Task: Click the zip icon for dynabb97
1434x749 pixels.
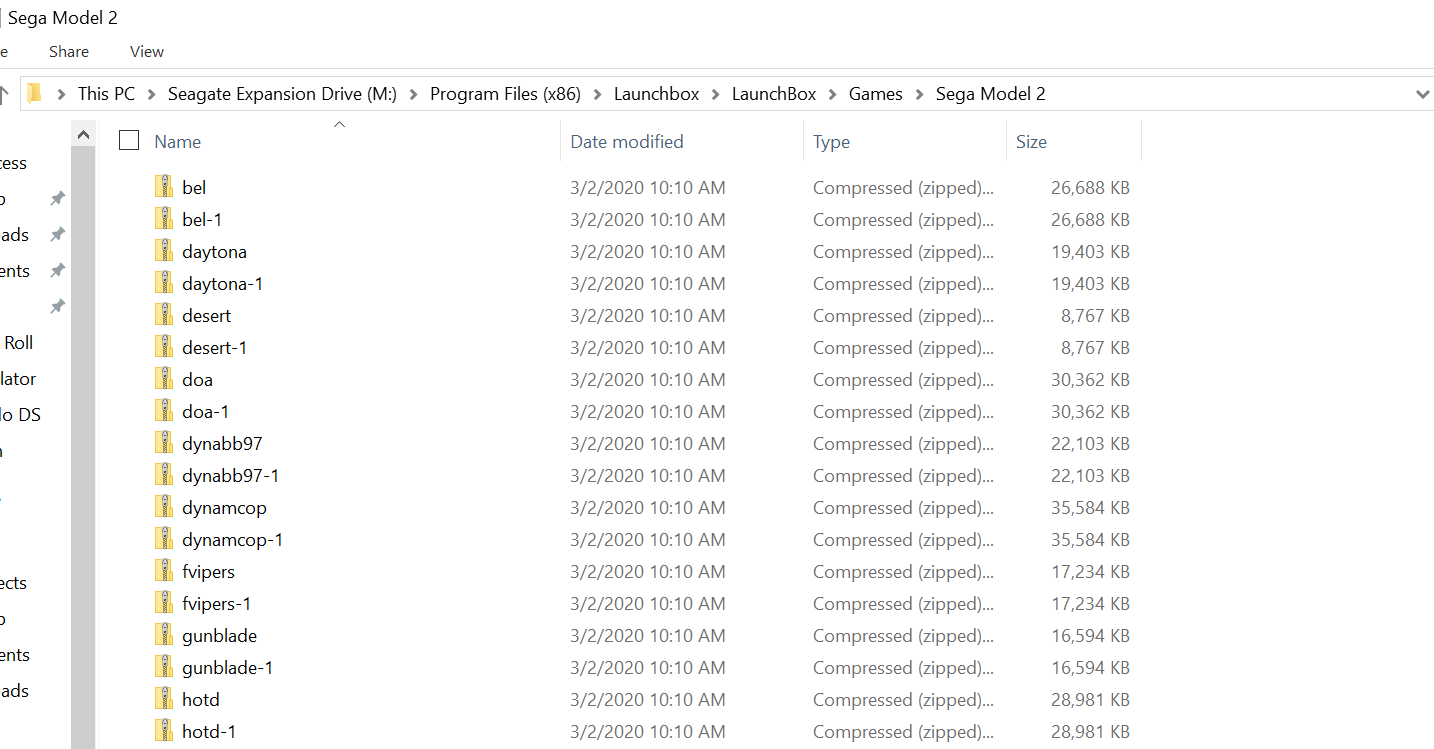Action: pos(164,443)
